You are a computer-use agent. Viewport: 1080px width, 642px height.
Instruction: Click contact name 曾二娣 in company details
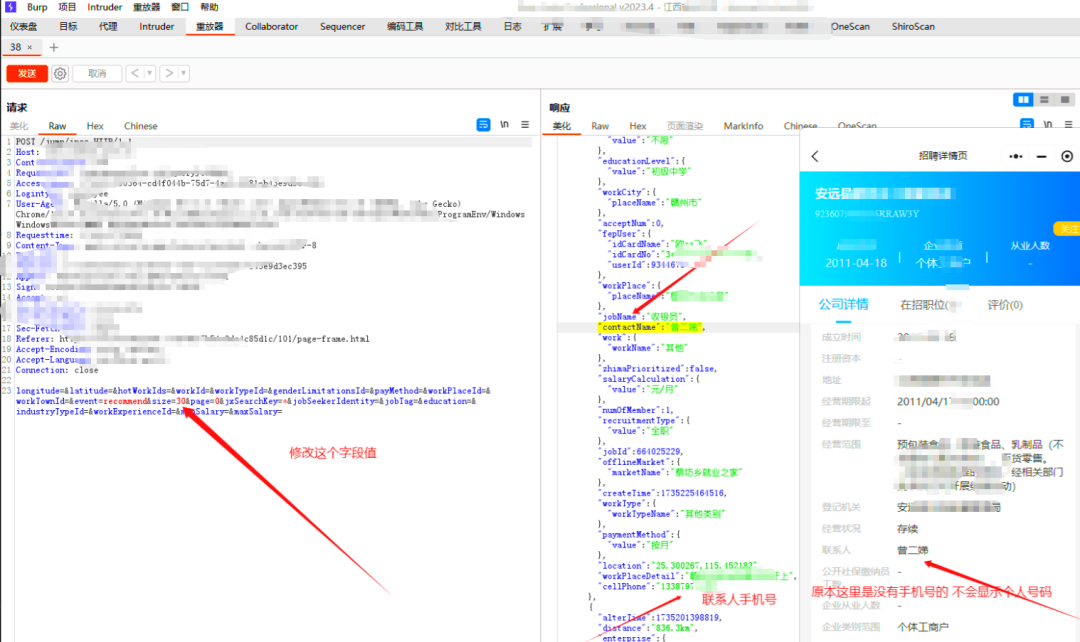coord(913,550)
